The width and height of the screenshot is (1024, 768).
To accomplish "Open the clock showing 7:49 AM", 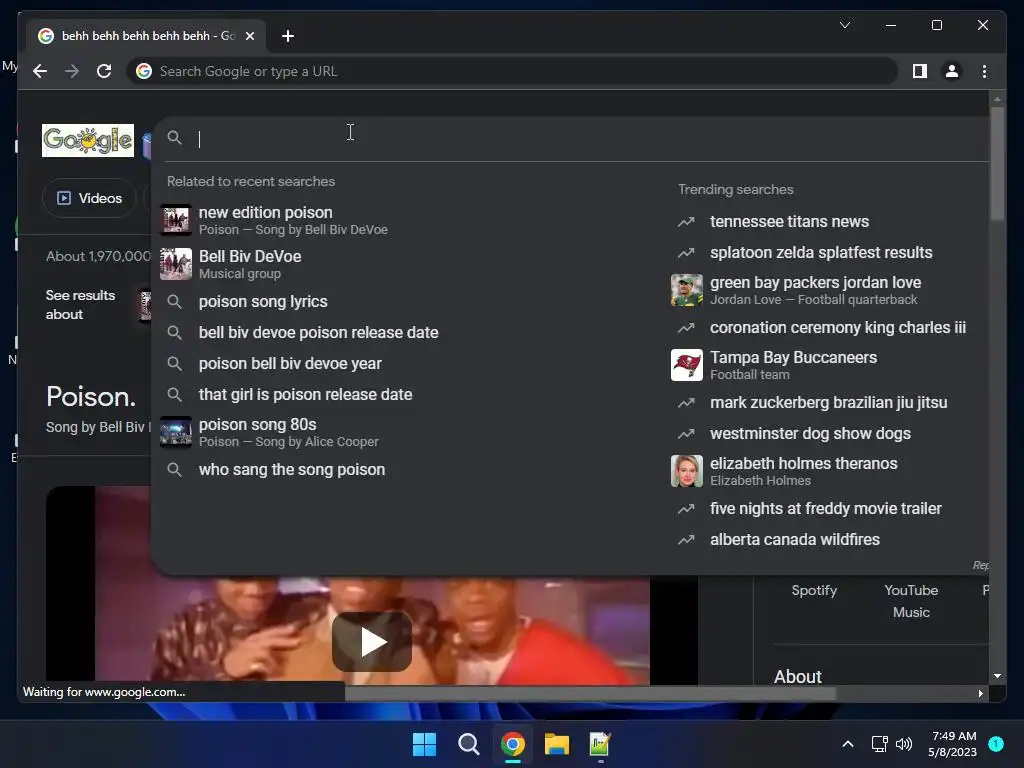I will [x=953, y=744].
